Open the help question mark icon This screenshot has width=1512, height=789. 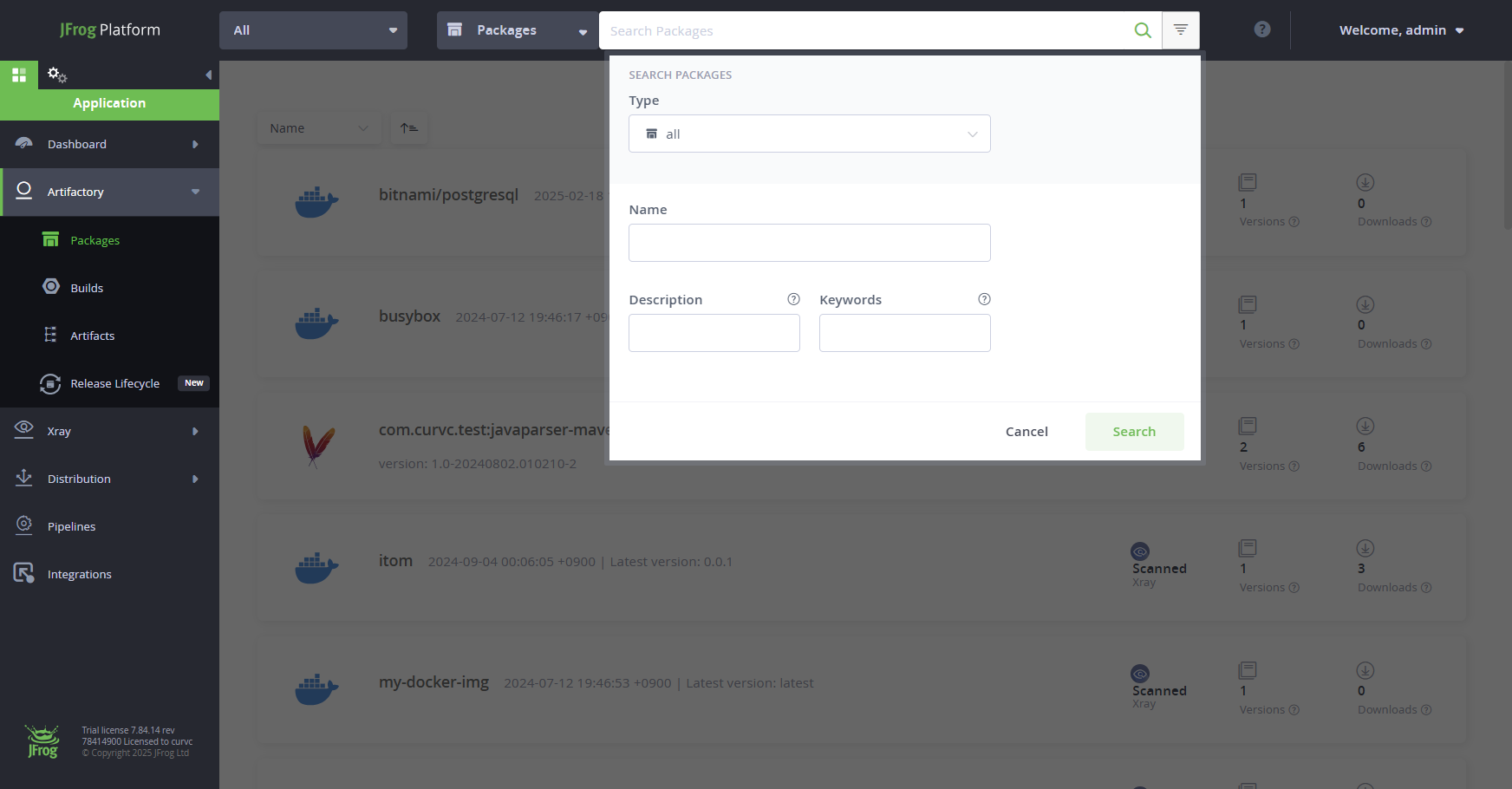[x=1262, y=29]
